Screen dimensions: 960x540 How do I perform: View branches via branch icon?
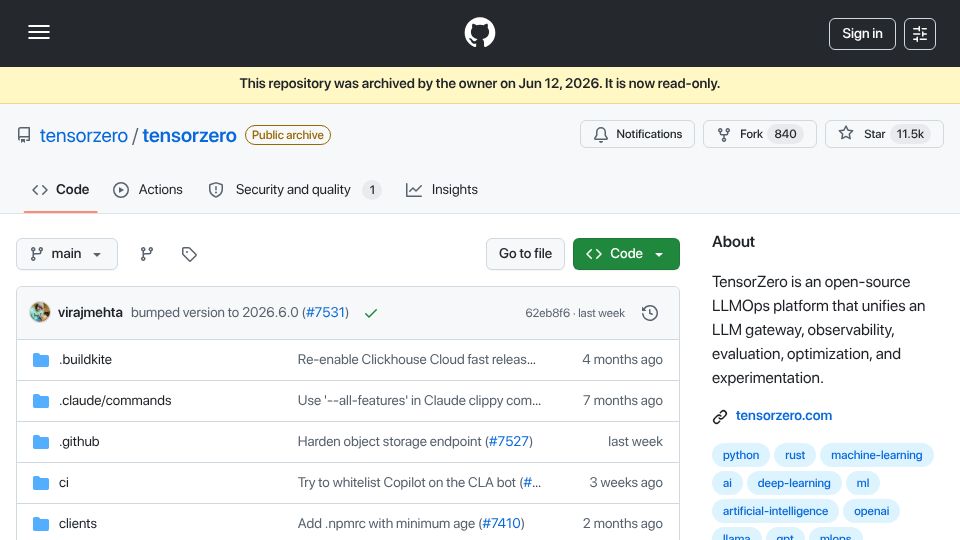pyautogui.click(x=146, y=254)
